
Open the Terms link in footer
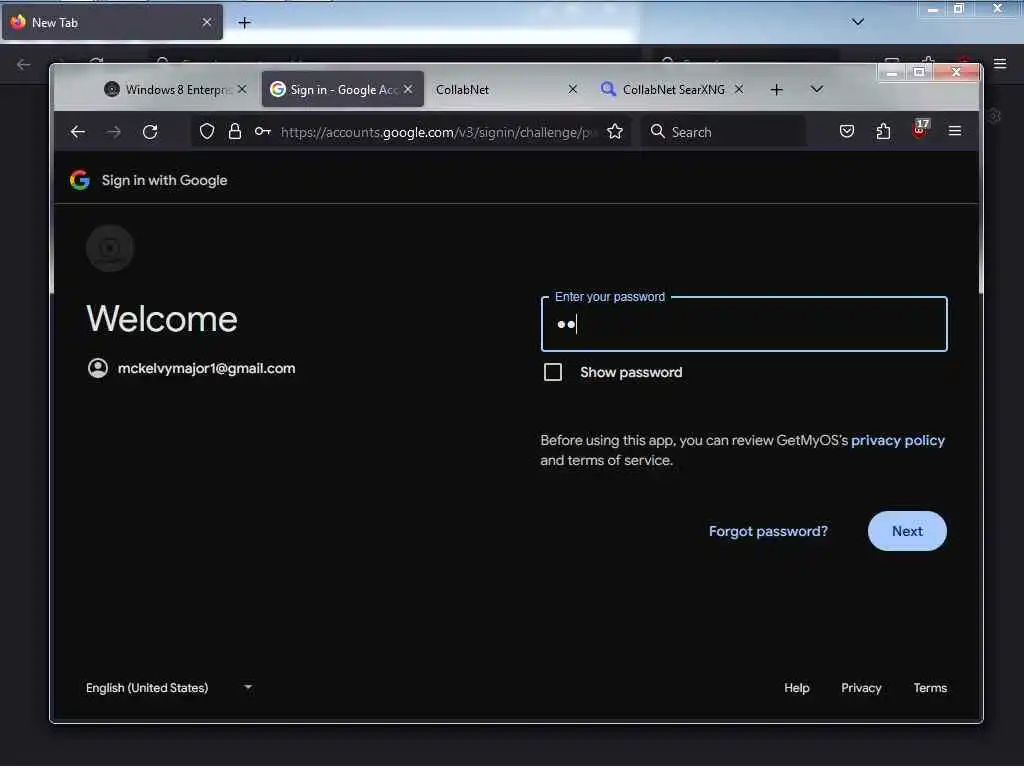coord(930,688)
